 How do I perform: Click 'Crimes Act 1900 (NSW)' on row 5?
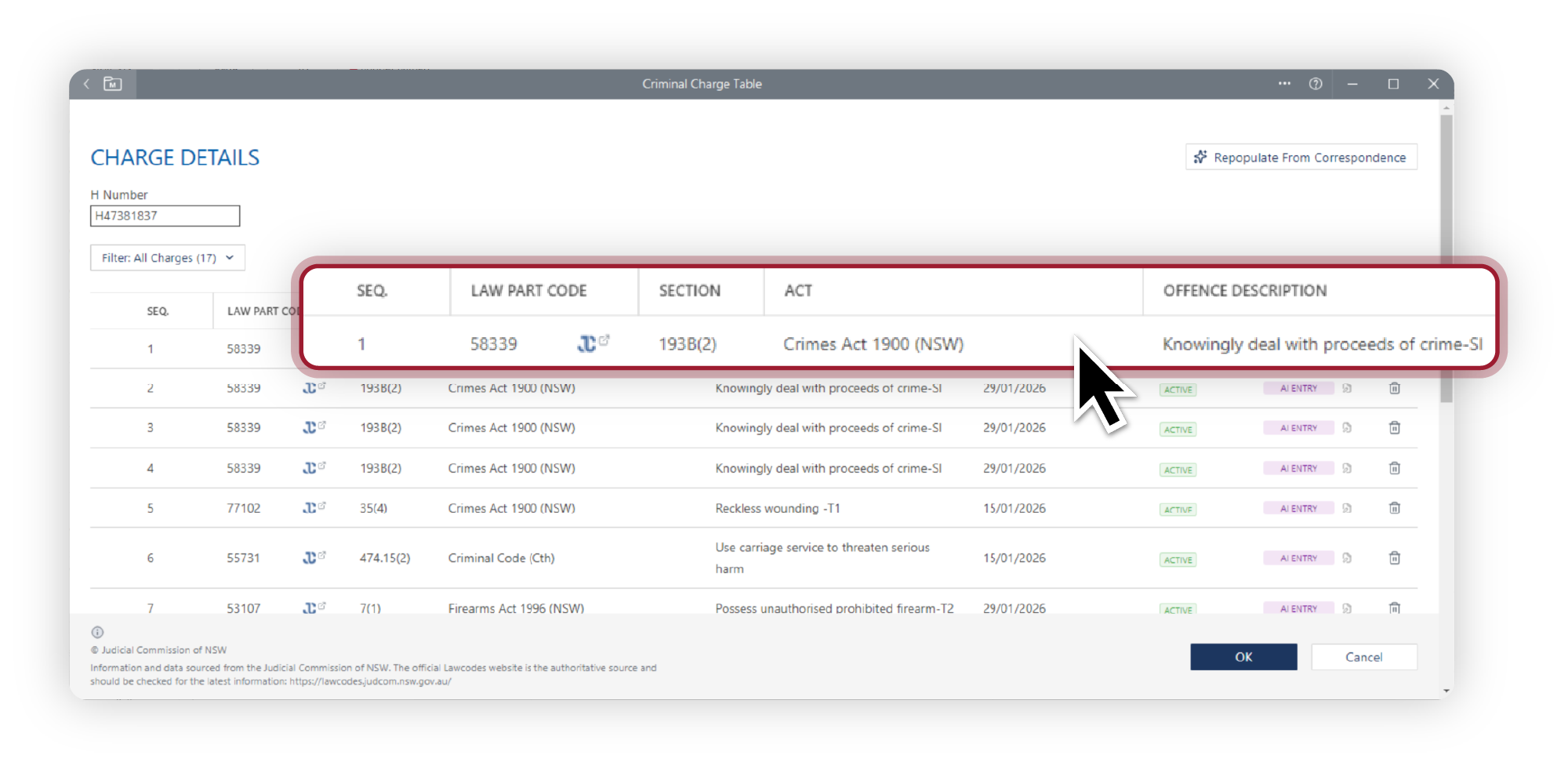pyautogui.click(x=511, y=508)
